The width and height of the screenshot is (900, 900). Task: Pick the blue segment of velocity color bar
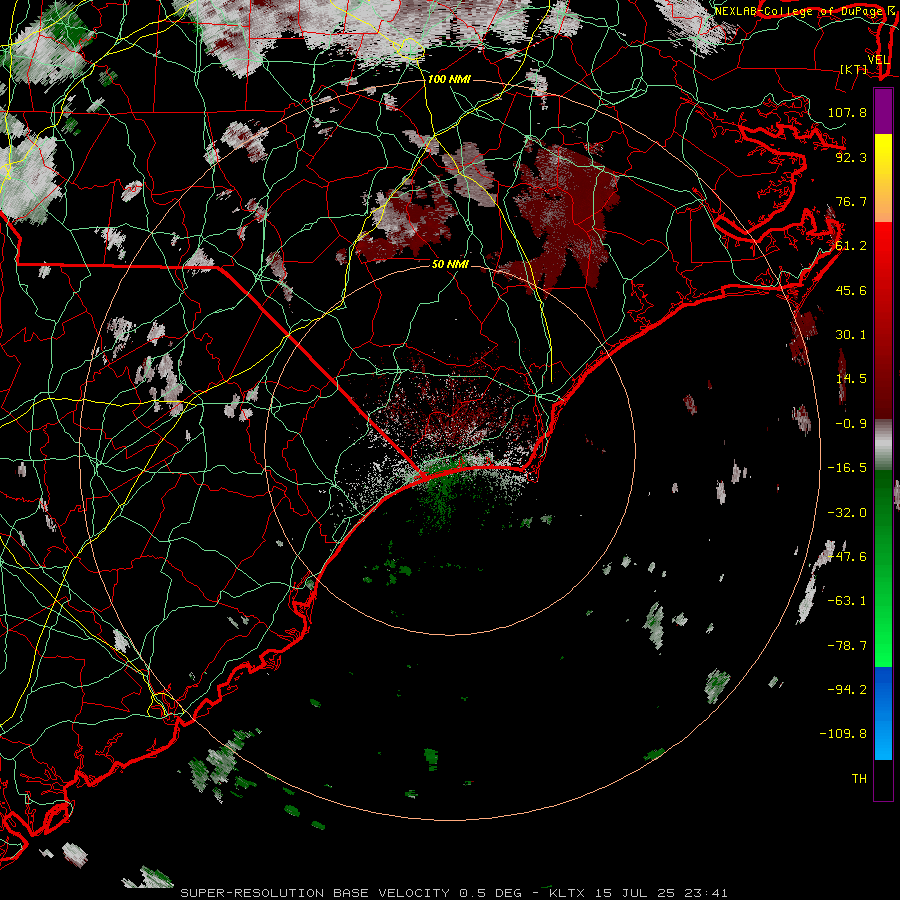[x=883, y=713]
